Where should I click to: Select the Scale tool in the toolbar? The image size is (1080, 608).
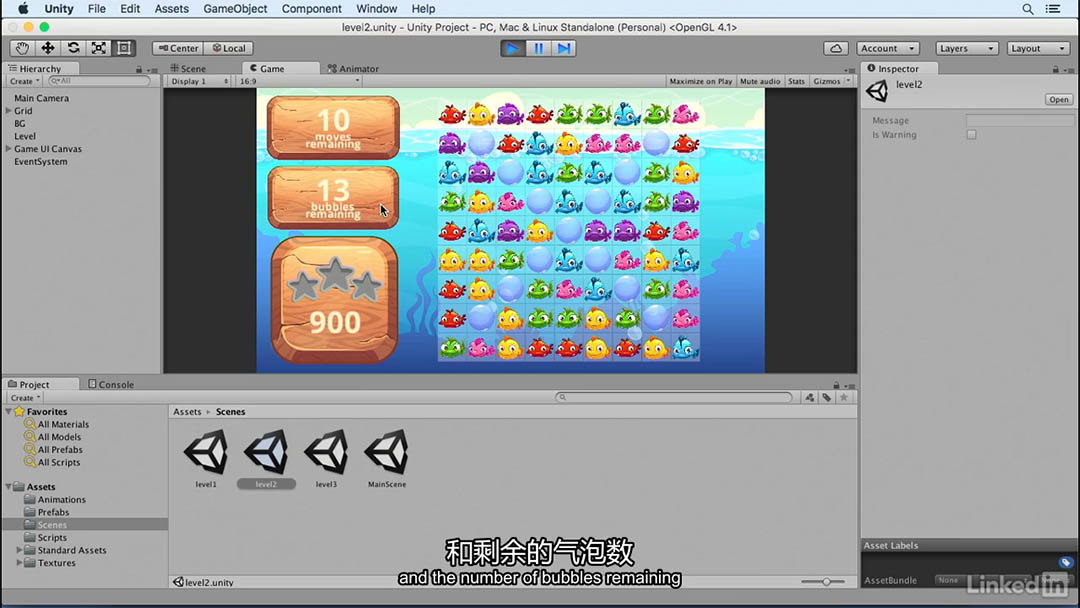(98, 48)
